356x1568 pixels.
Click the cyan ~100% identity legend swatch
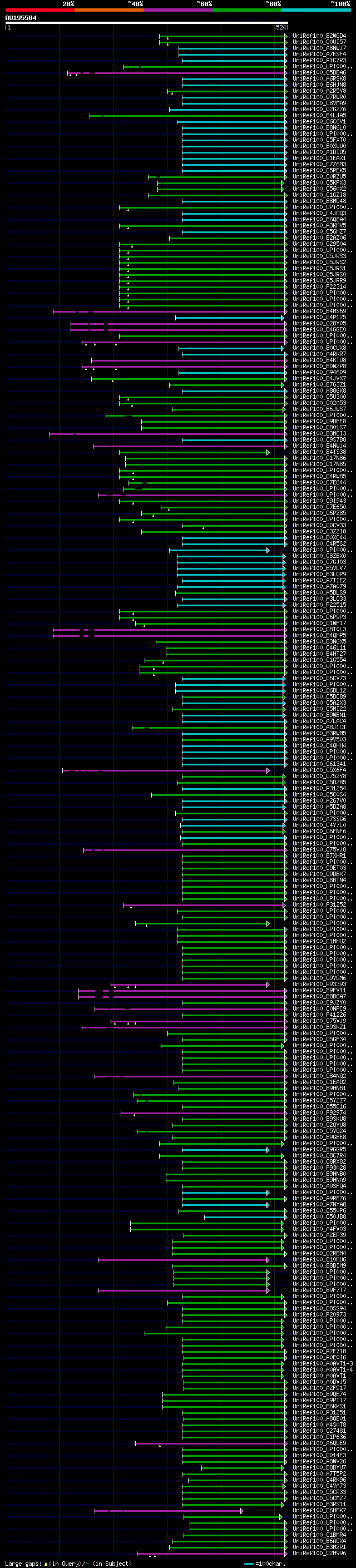[x=317, y=10]
